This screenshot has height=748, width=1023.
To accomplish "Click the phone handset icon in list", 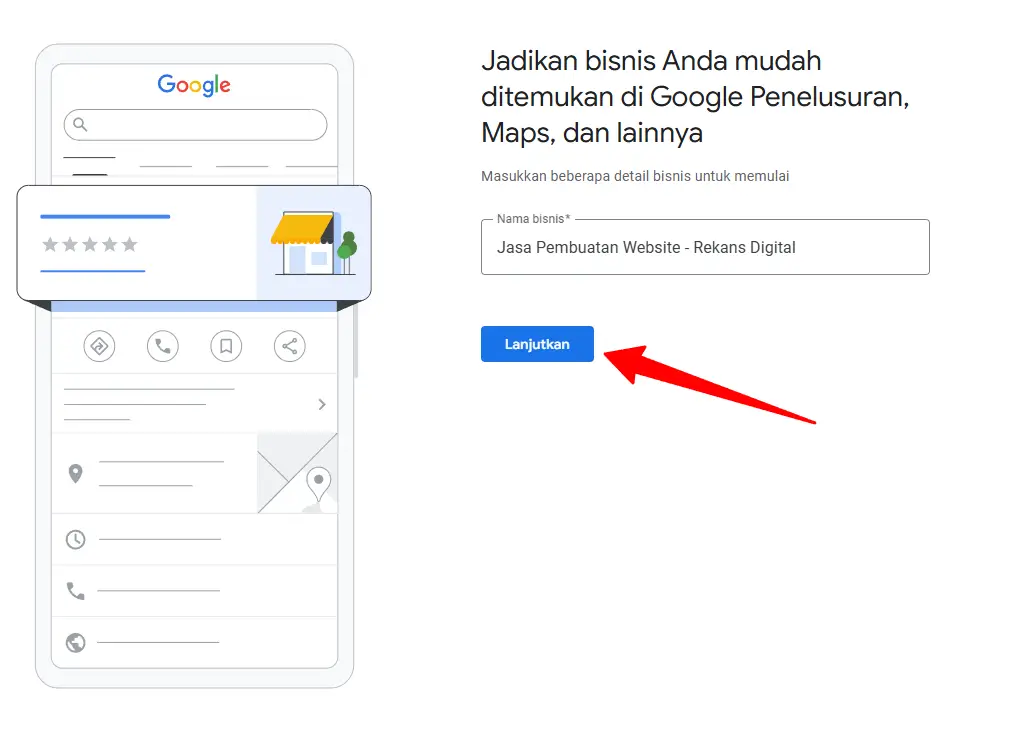I will pos(76,591).
